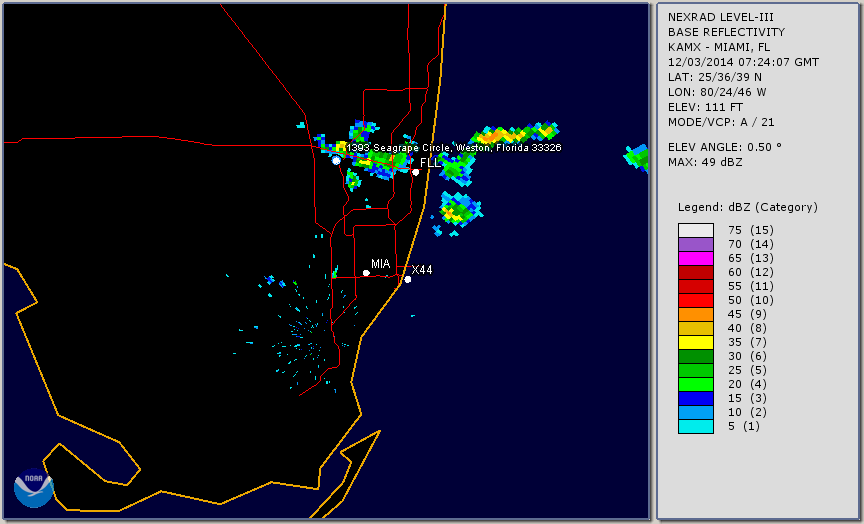Click the '5 (1)' legend label

[743, 426]
